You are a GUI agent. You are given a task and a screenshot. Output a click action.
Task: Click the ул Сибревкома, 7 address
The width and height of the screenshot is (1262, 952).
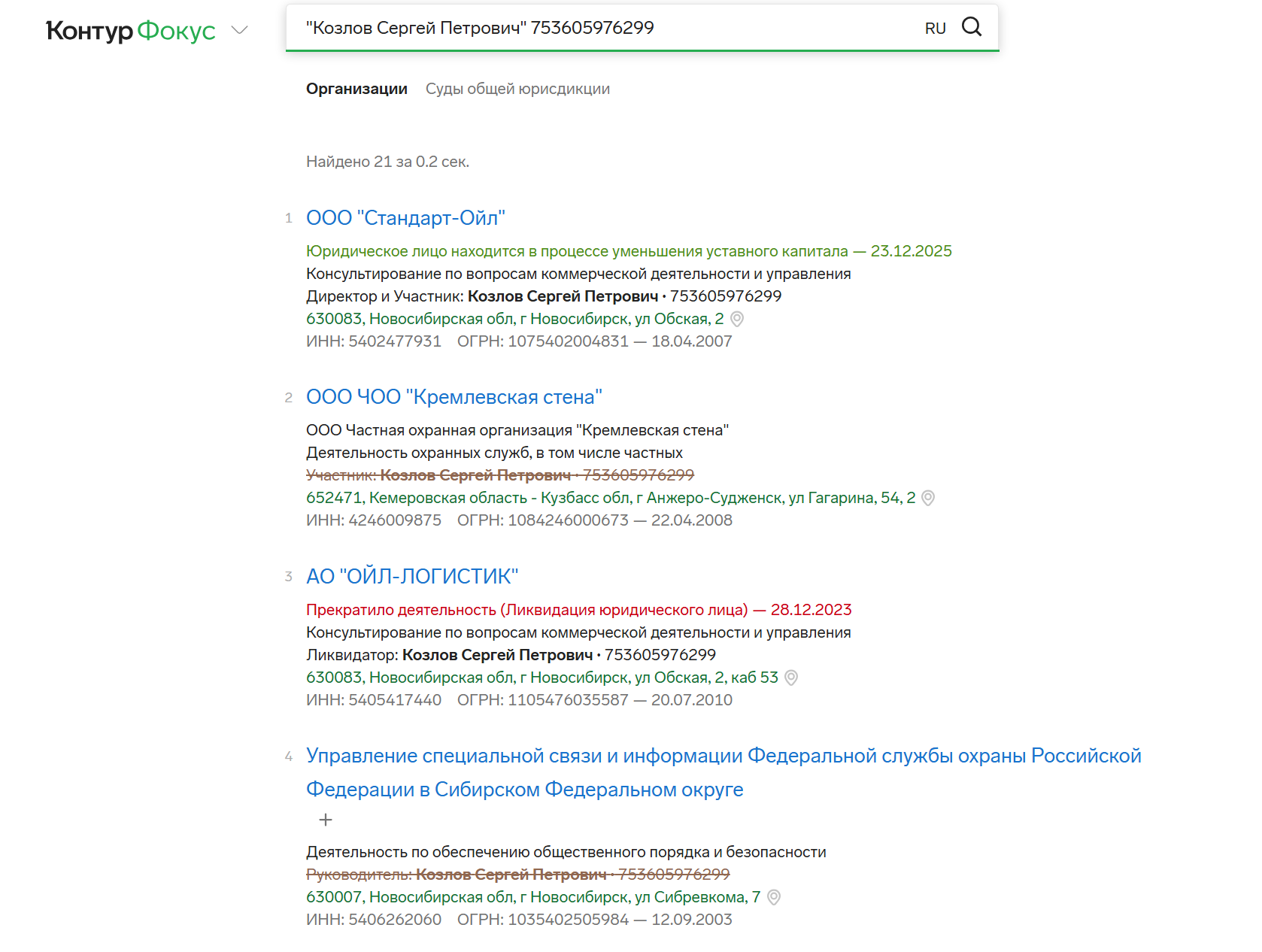(x=532, y=897)
